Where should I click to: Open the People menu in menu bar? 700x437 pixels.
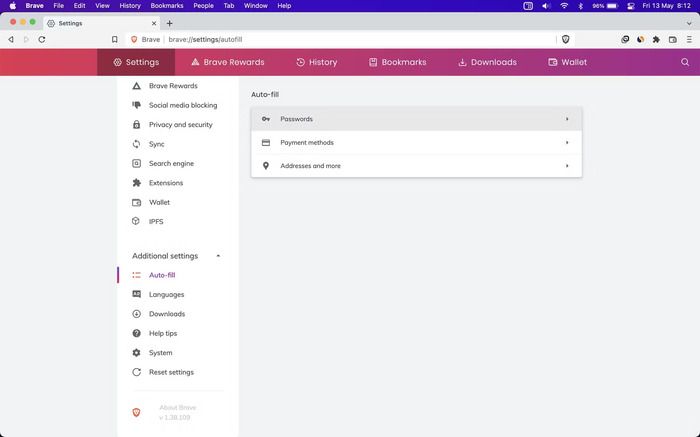pyautogui.click(x=203, y=6)
